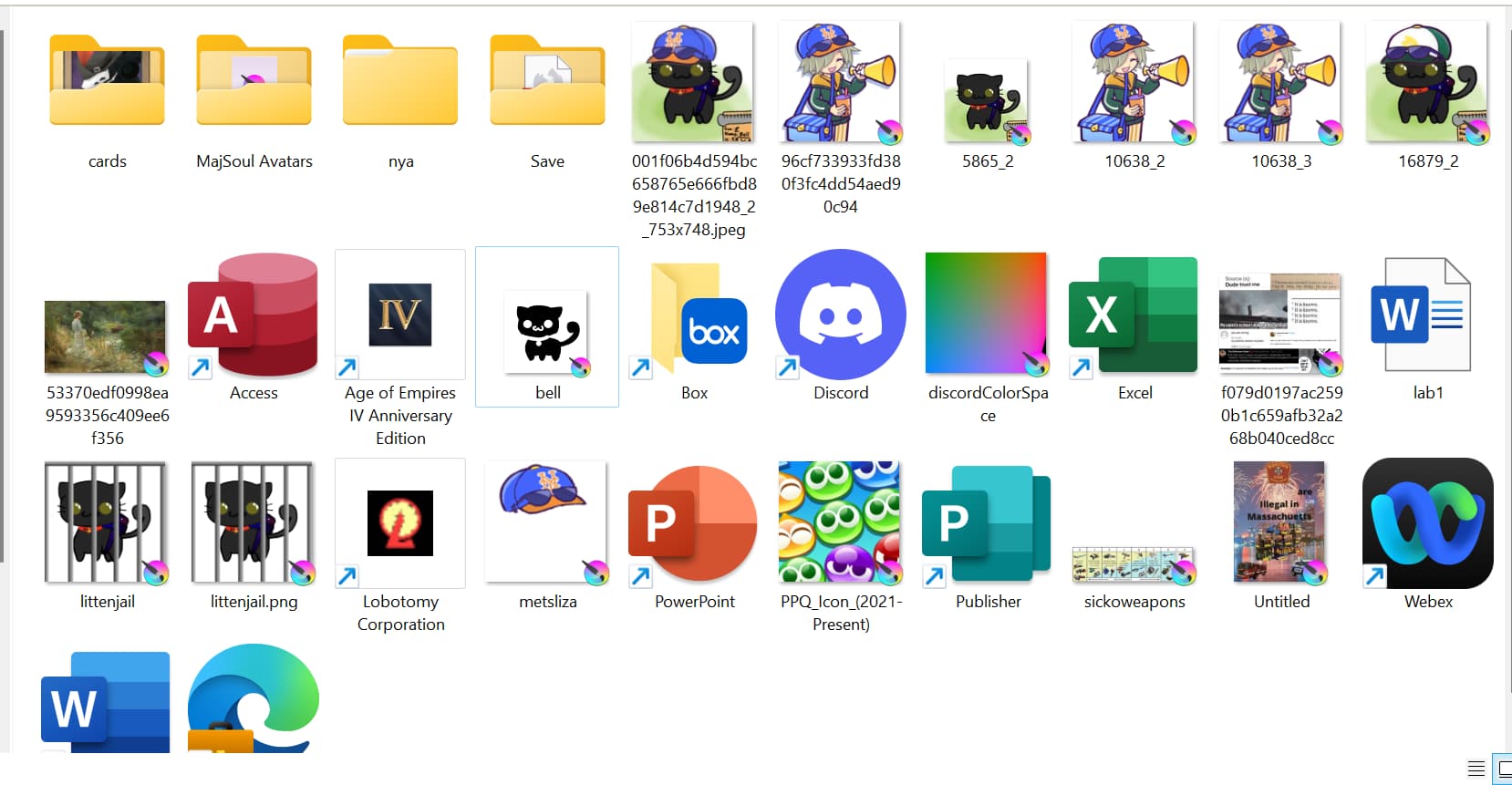The height and width of the screenshot is (785, 1512).
Task: Click the 'MajSoul Avatars' folder label
Action: point(254,161)
